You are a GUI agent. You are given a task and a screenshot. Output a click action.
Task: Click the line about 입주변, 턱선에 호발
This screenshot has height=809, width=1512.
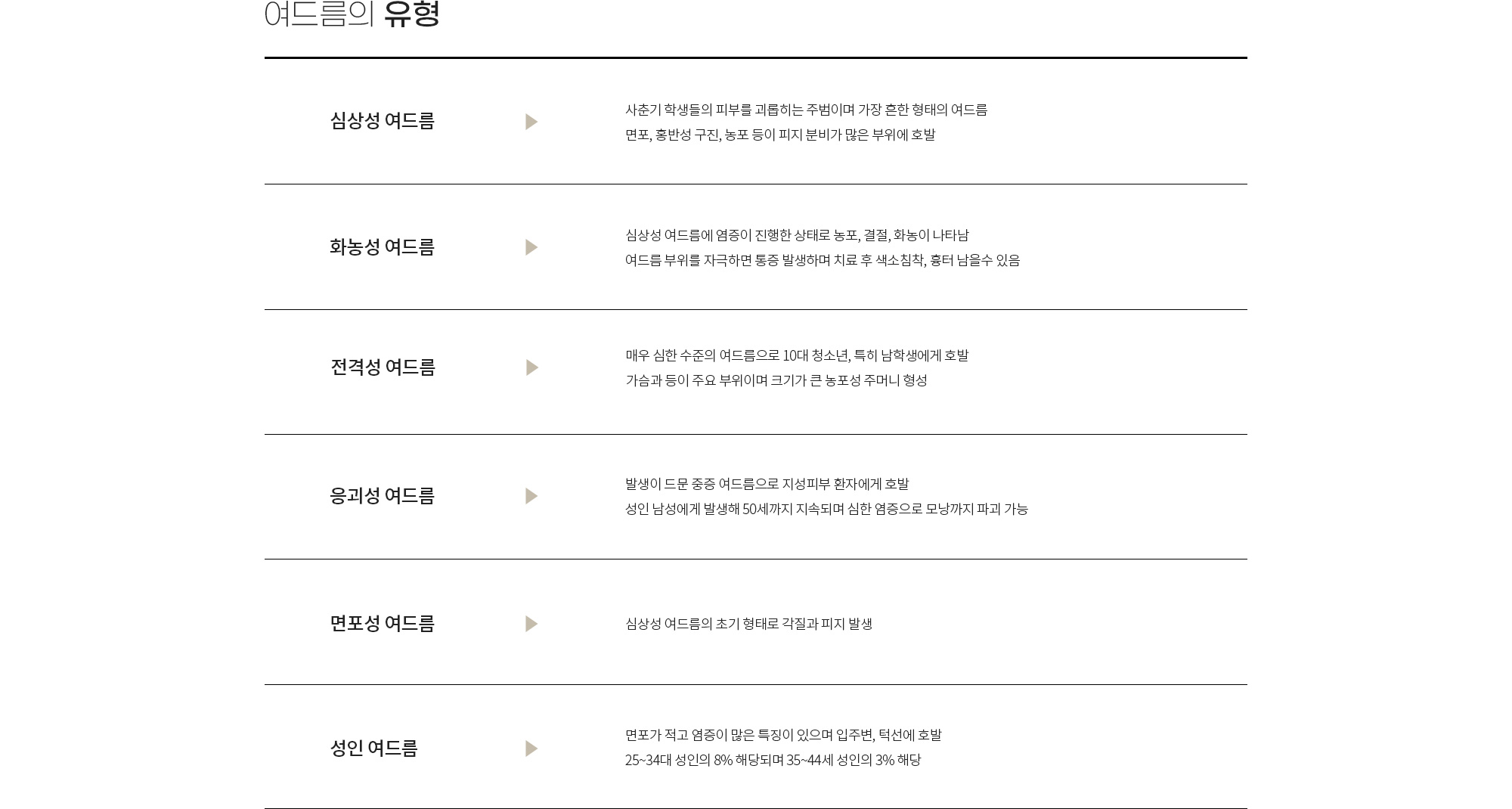tap(783, 735)
